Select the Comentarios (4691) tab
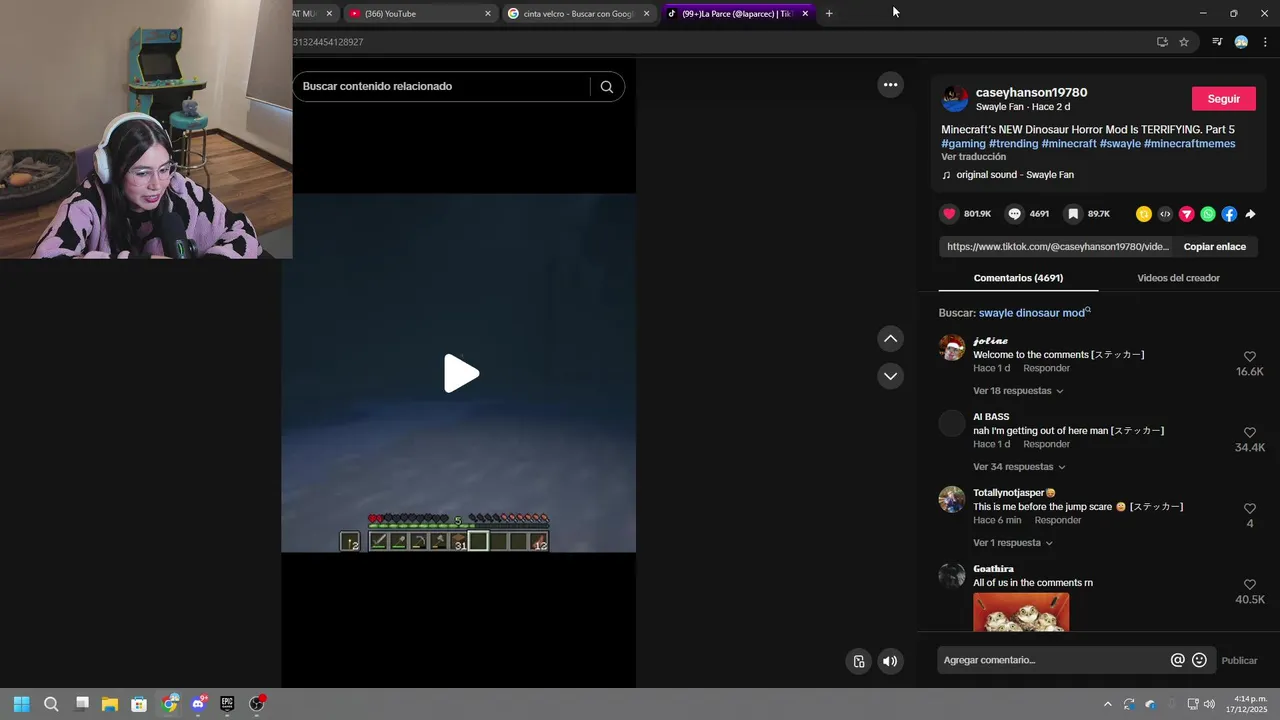 [1018, 278]
